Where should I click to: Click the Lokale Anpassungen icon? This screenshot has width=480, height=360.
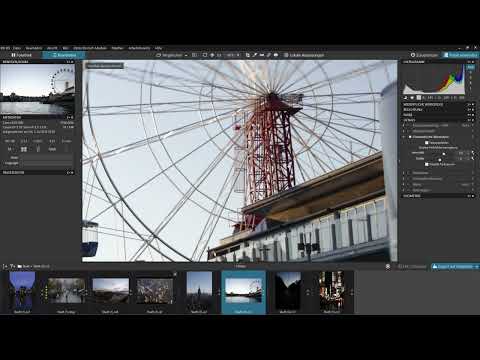286,55
